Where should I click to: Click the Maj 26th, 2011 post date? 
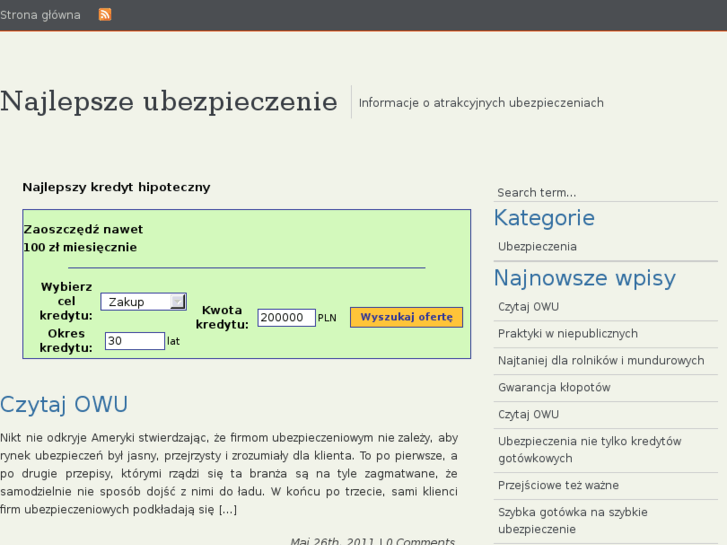click(332, 541)
